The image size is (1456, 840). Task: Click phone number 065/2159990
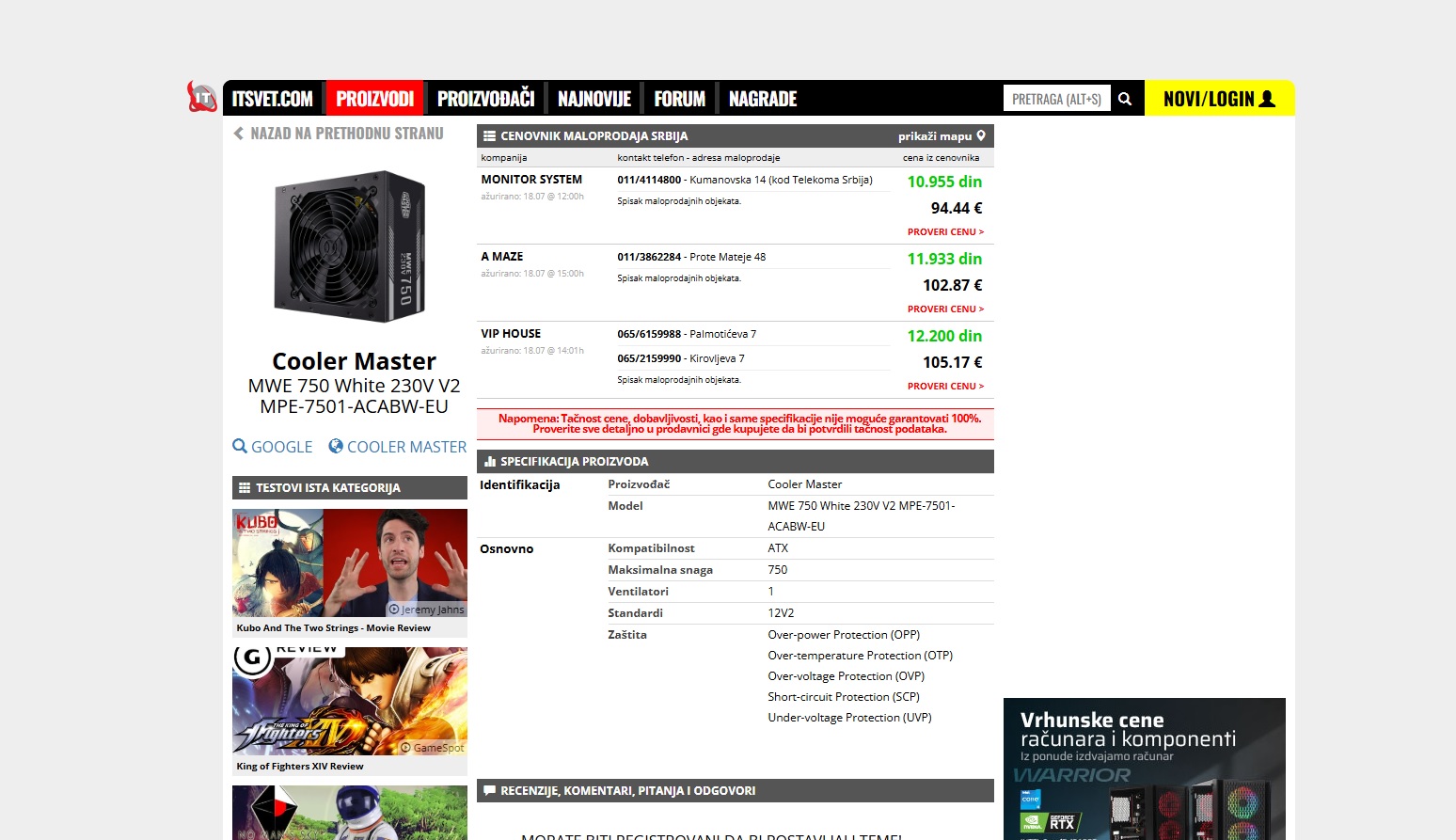click(649, 358)
